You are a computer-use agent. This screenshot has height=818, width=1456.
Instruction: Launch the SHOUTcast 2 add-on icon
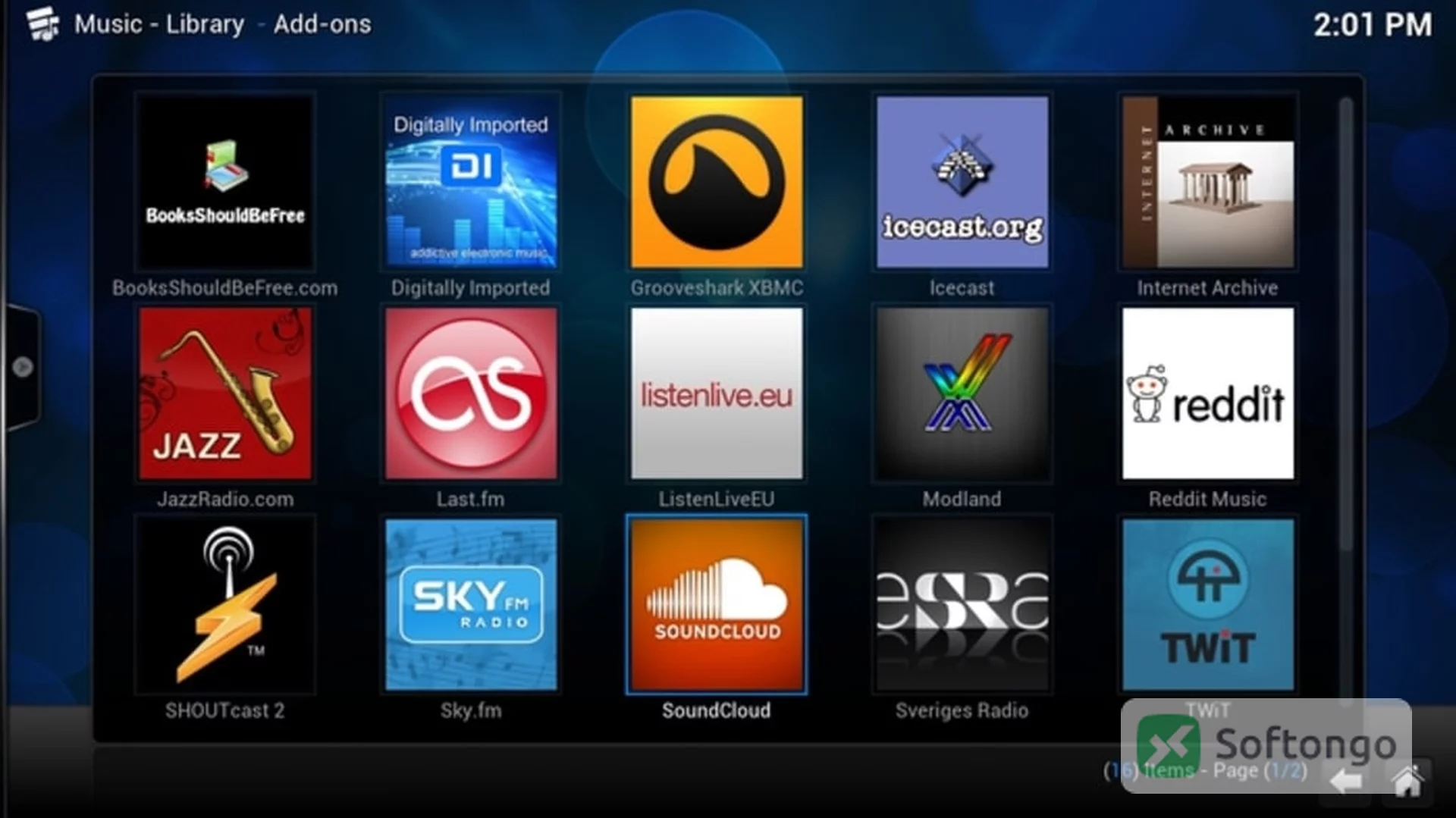point(225,605)
